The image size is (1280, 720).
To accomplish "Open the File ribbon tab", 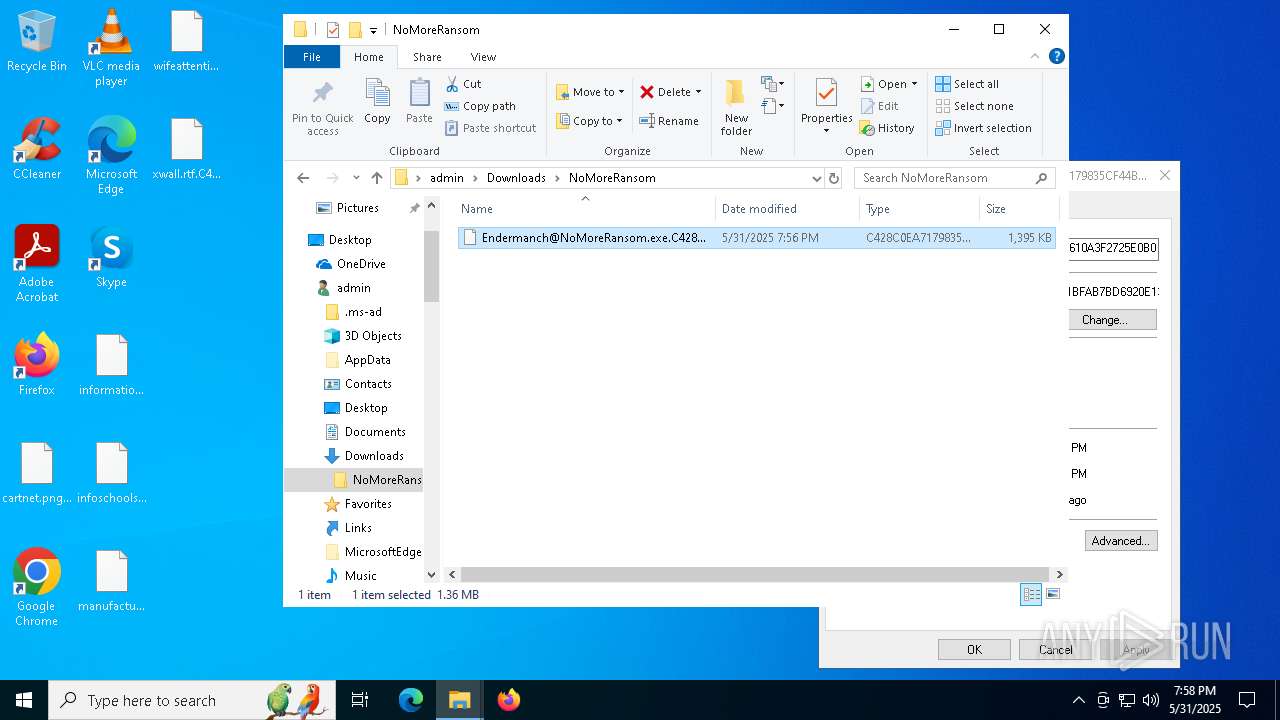I will tap(312, 57).
